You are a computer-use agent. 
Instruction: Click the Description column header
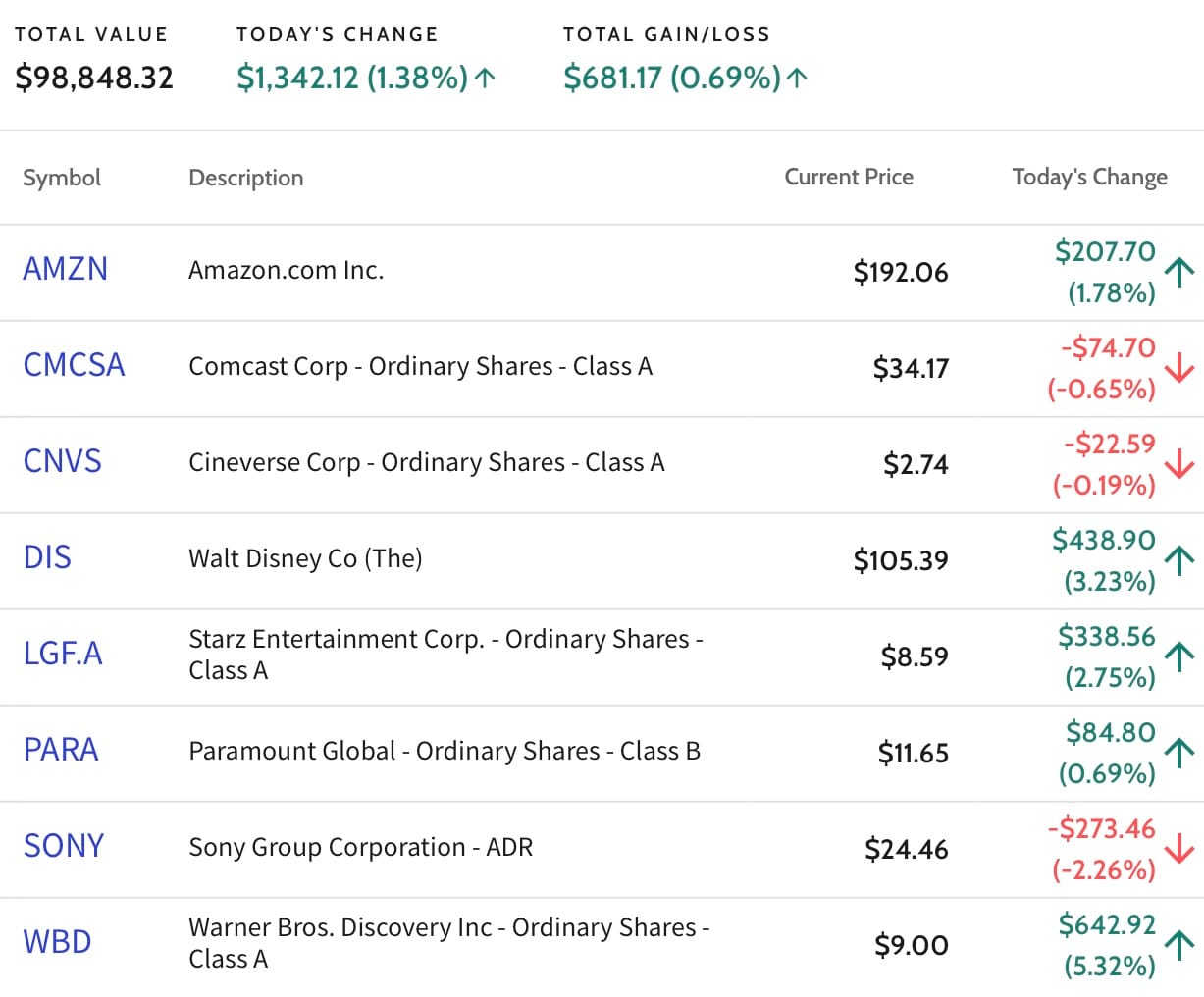246,178
